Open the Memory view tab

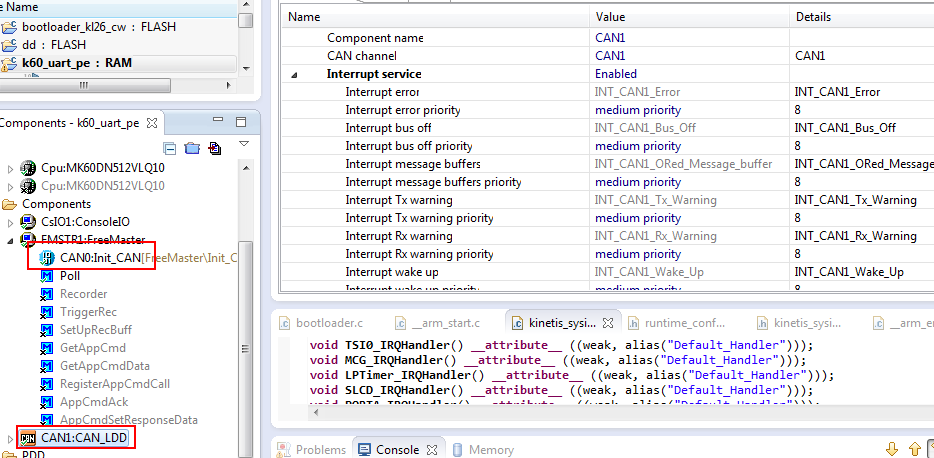(x=484, y=450)
